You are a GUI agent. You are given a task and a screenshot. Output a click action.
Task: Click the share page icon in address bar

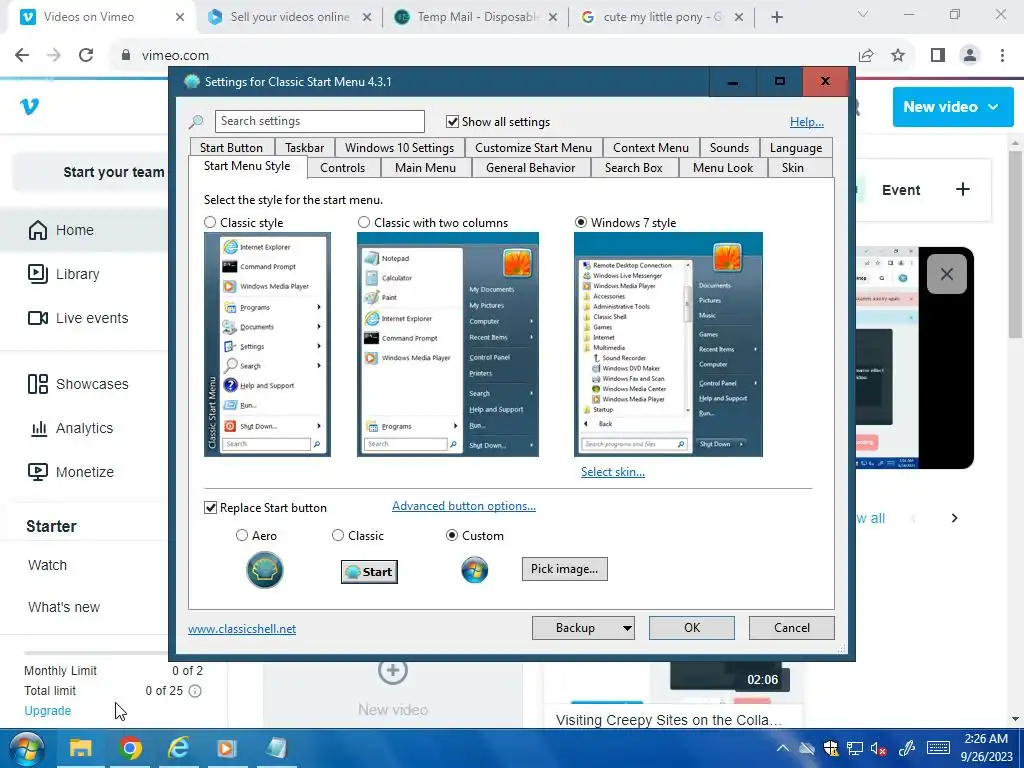[866, 56]
